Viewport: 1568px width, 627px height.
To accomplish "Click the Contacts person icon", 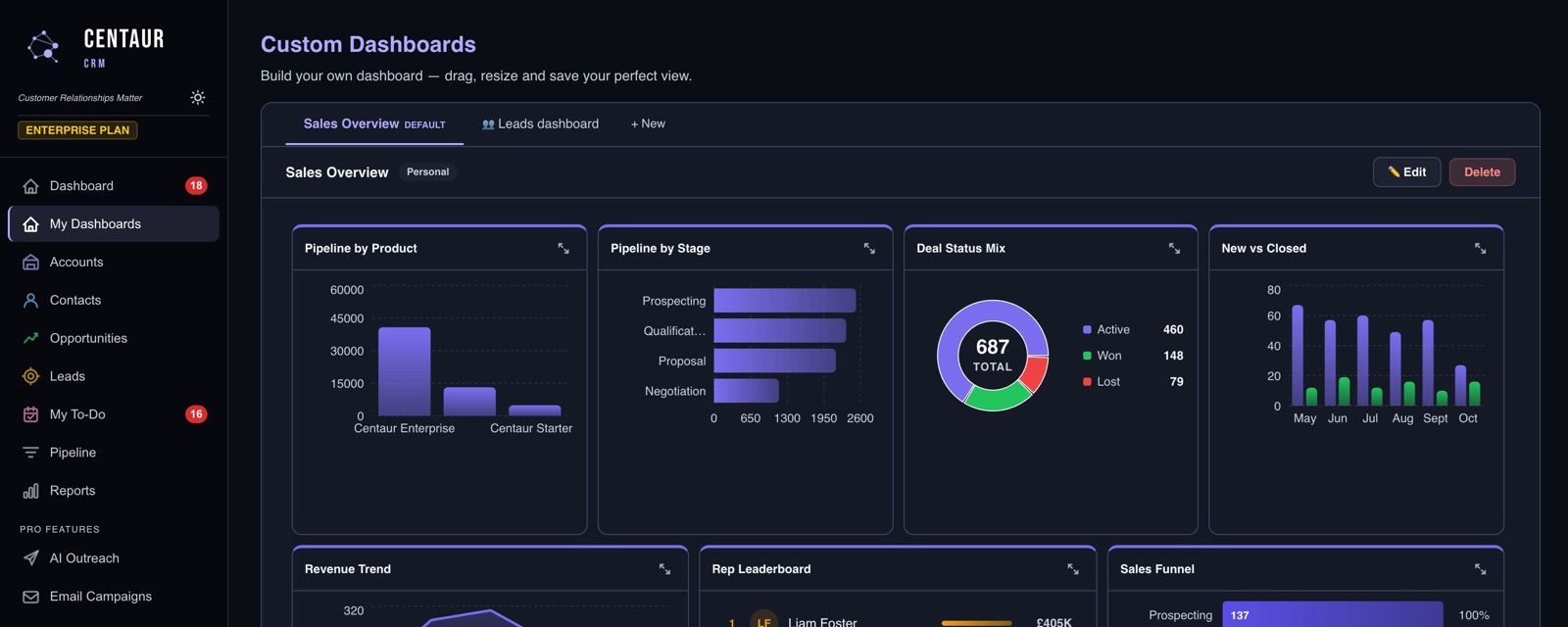I will 30,301.
